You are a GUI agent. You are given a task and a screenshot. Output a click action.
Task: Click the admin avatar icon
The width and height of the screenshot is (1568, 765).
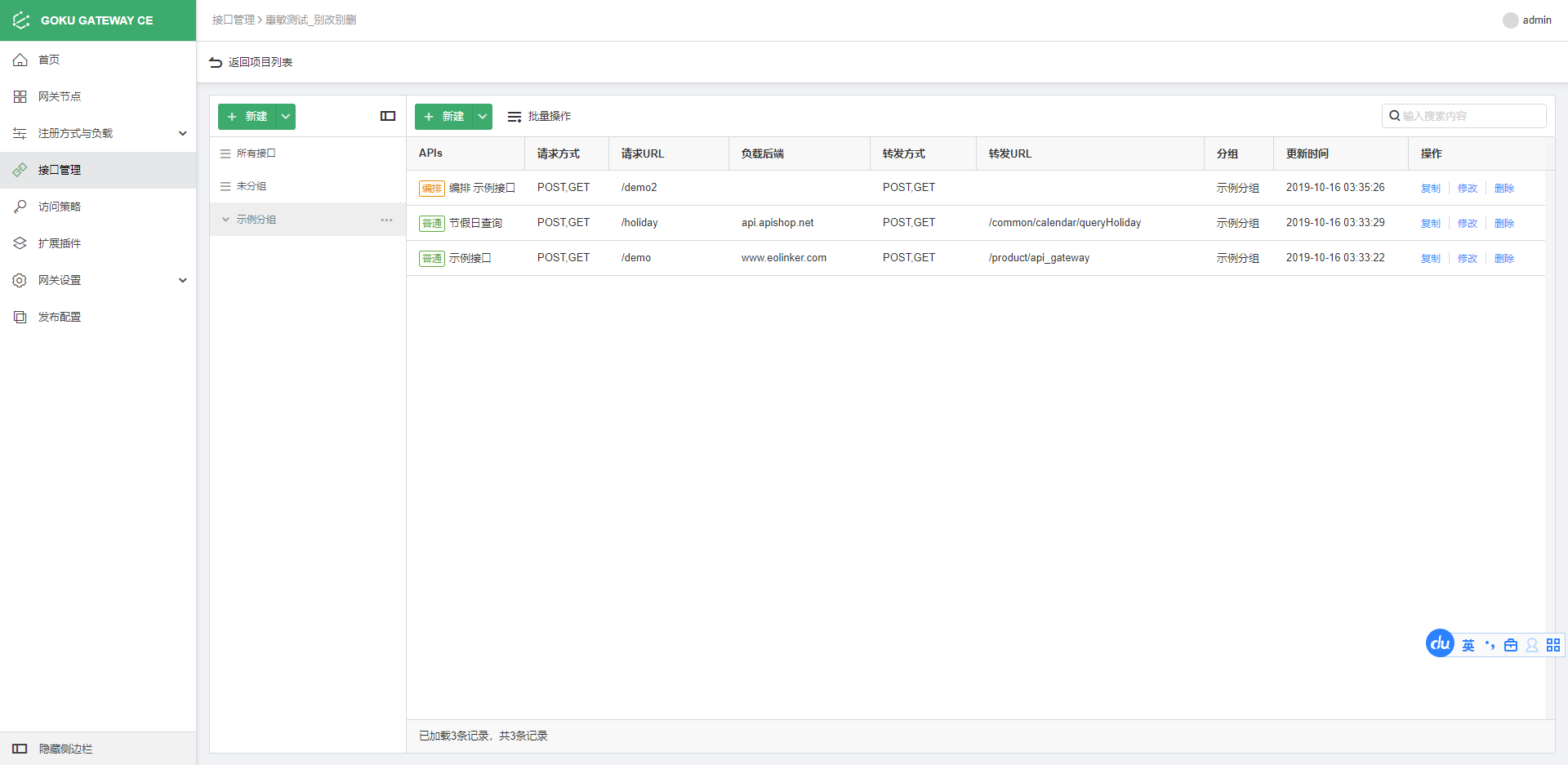[x=1510, y=20]
